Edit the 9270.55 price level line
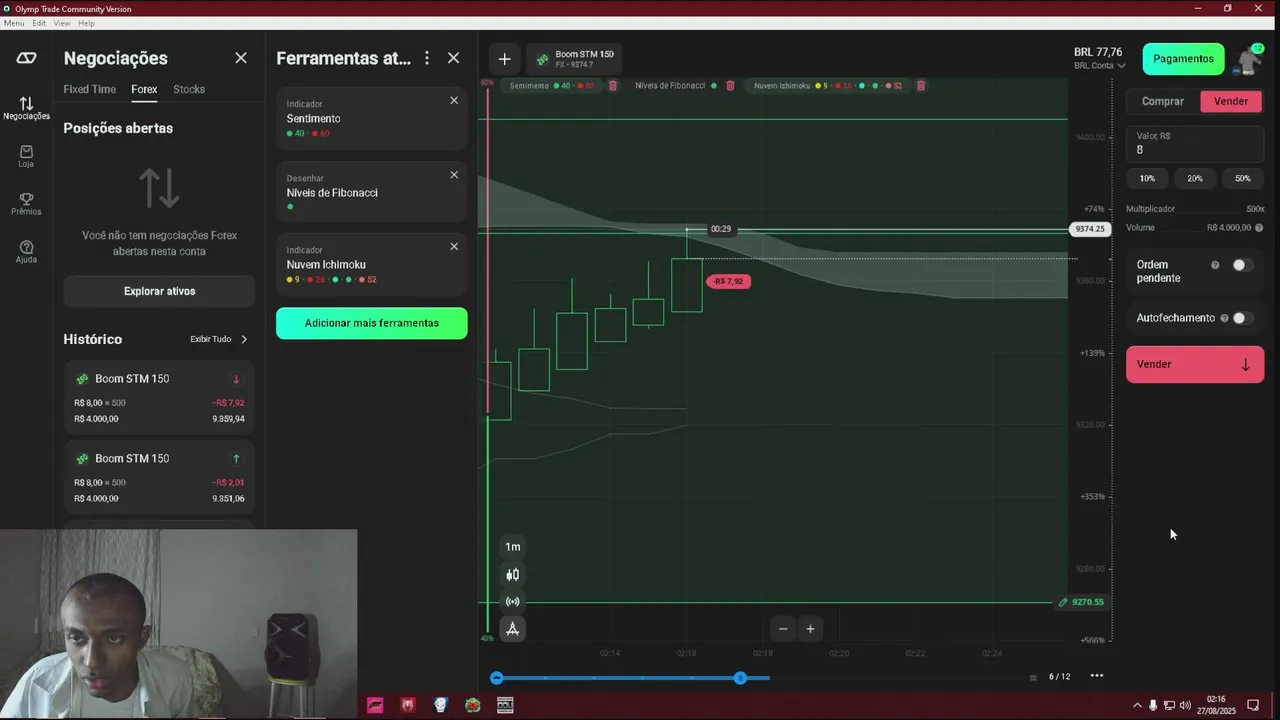Image resolution: width=1280 pixels, height=720 pixels. coord(1063,602)
